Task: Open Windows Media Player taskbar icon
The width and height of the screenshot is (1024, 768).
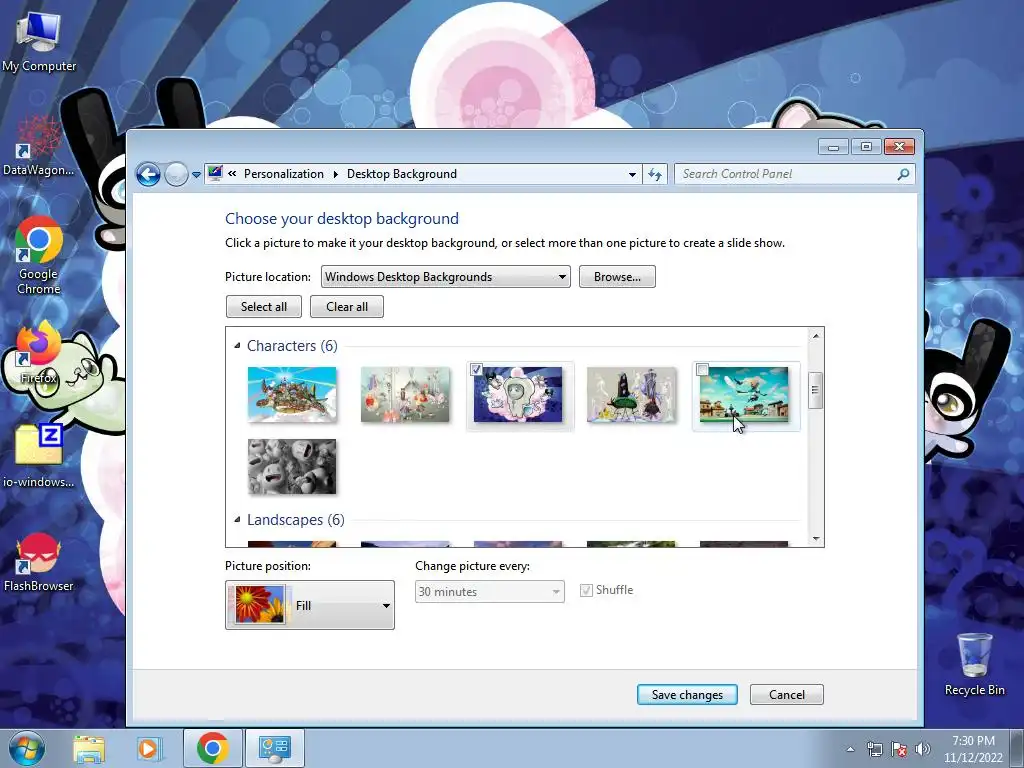Action: (x=148, y=748)
